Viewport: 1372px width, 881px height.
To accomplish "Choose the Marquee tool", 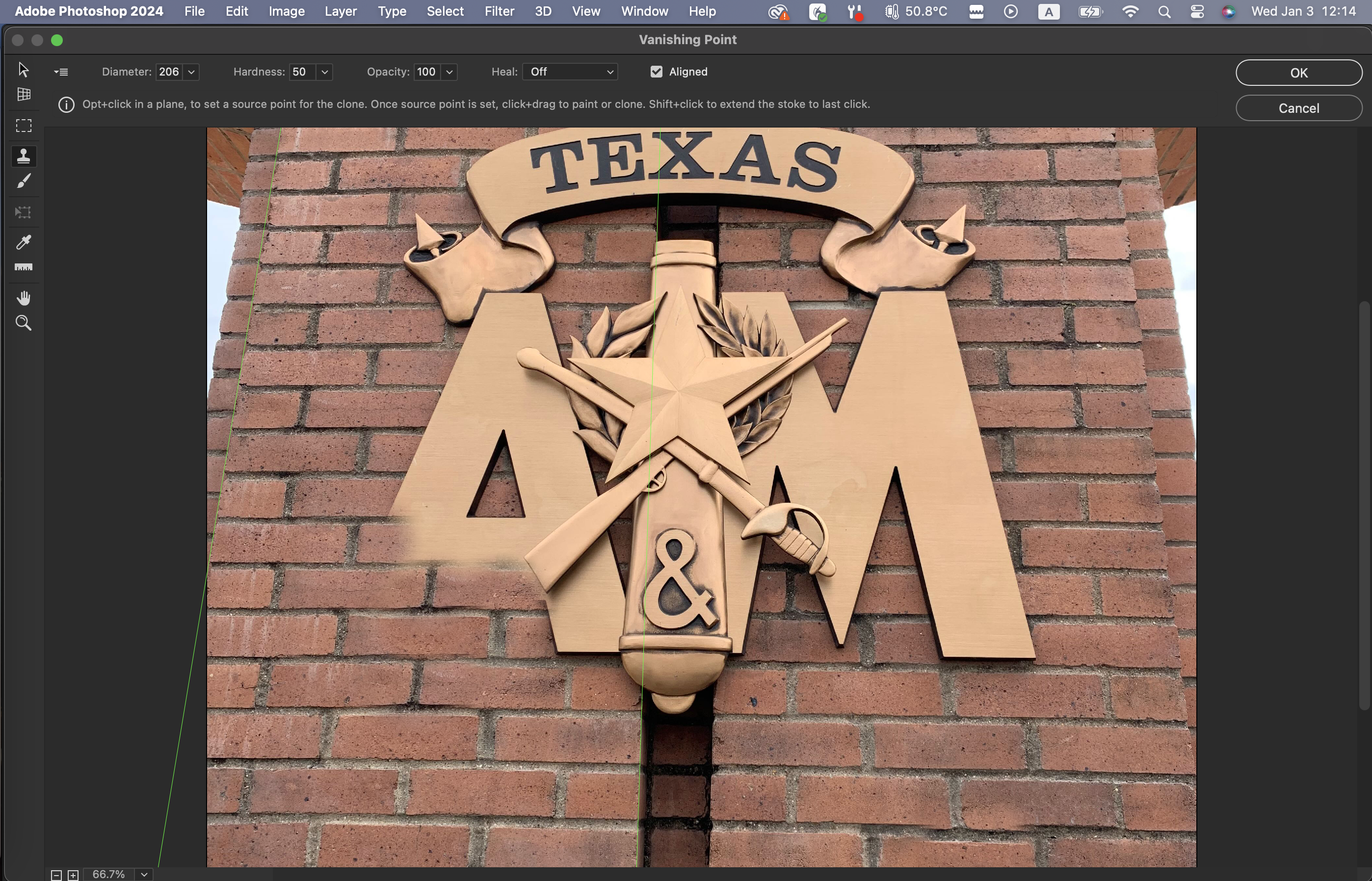I will click(24, 125).
